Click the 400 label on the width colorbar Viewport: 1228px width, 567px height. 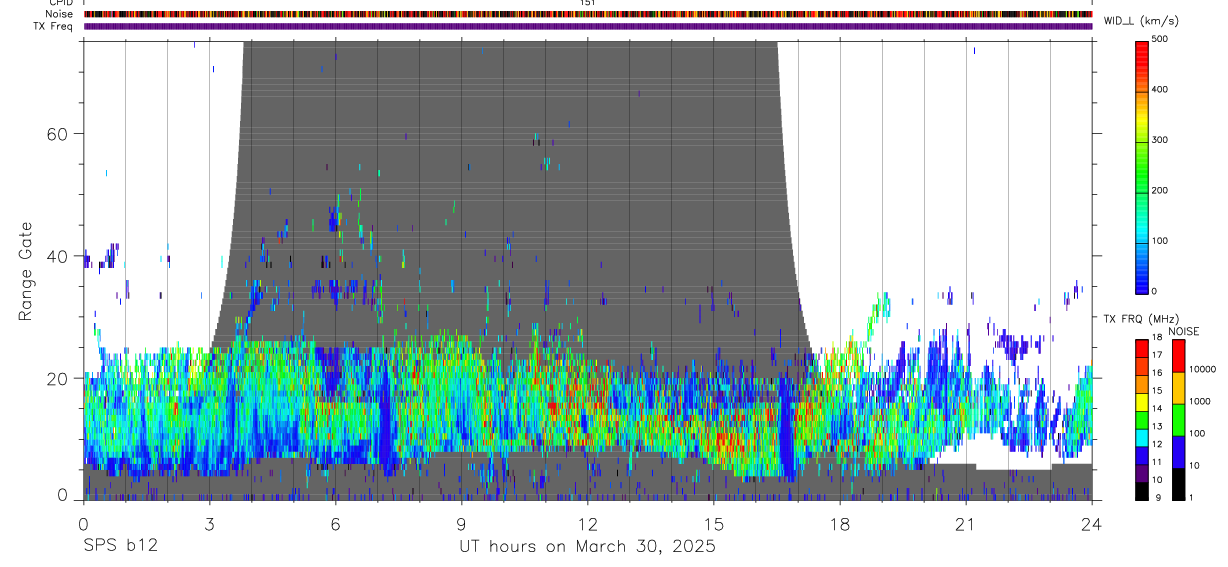(x=1161, y=89)
